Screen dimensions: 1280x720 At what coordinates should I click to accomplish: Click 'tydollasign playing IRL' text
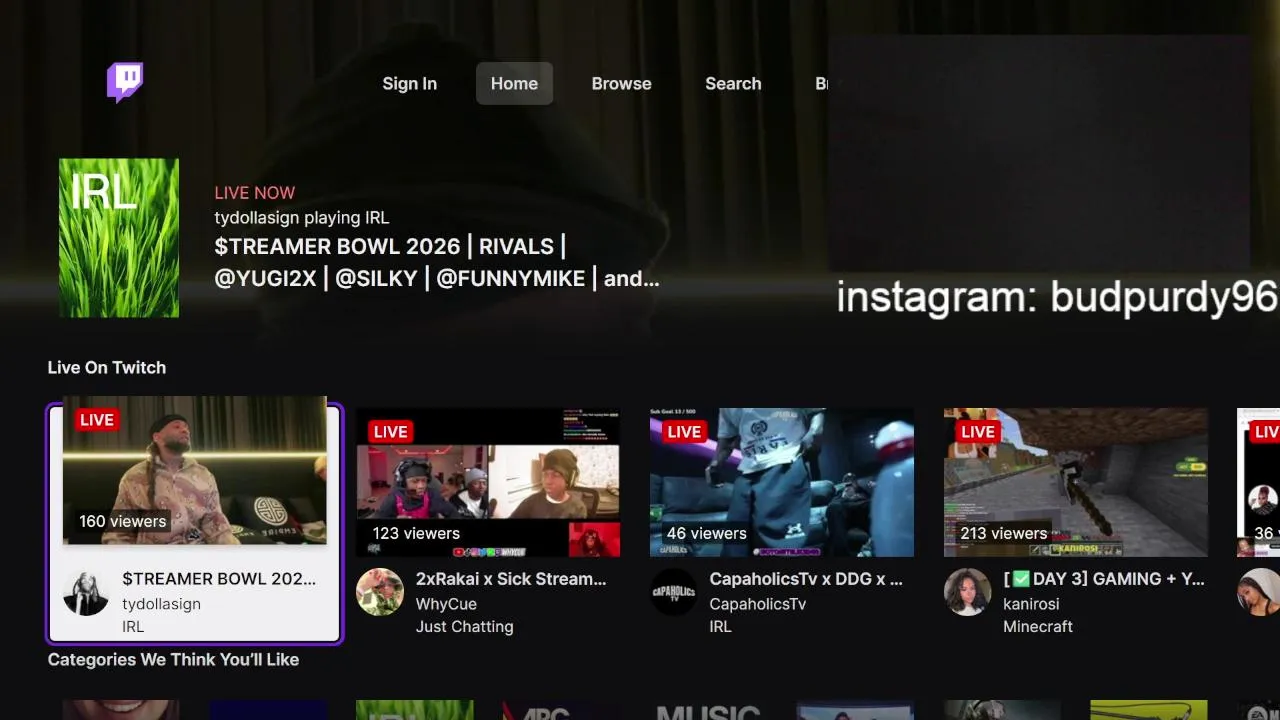302,218
